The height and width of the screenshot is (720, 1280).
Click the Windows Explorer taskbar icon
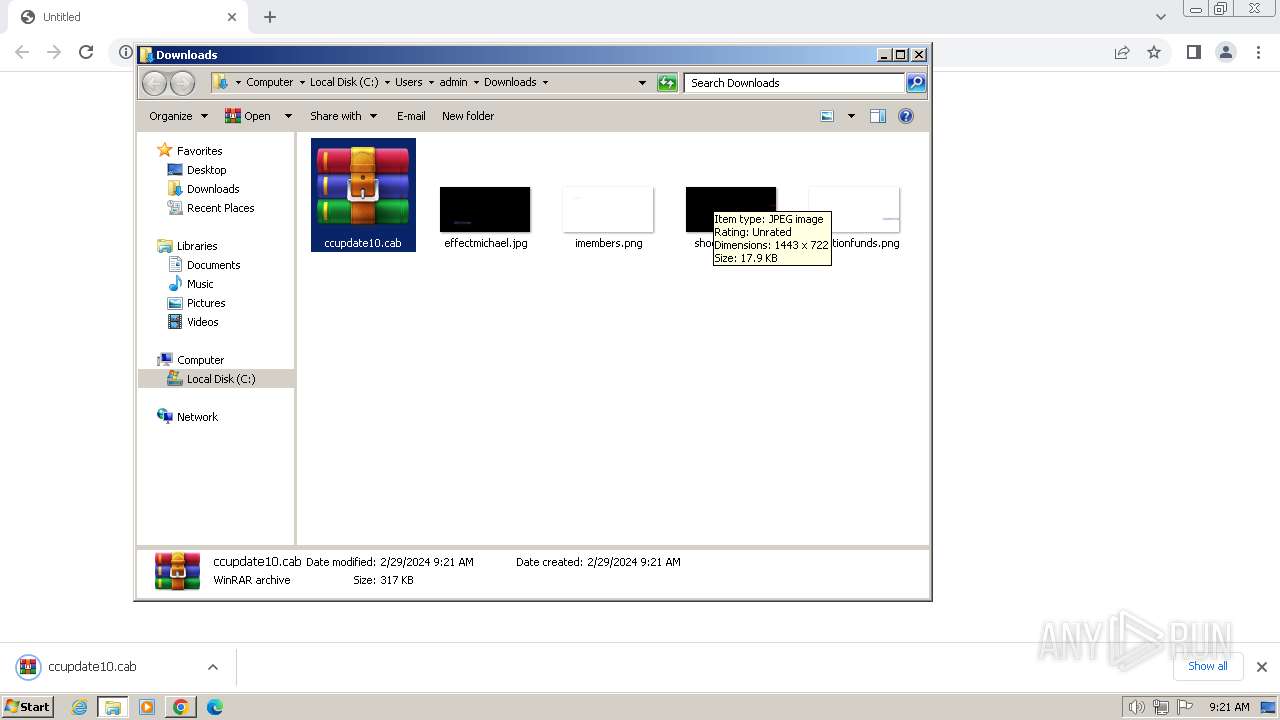113,707
